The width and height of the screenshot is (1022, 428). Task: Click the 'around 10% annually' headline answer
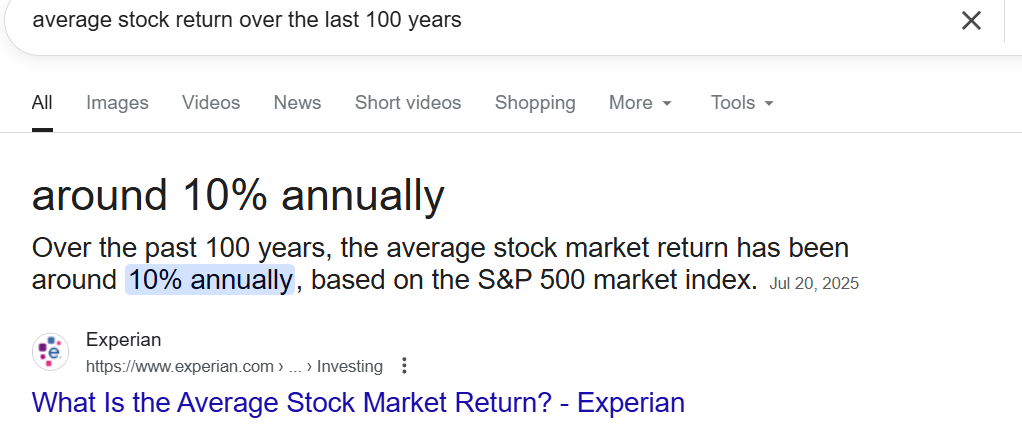point(238,195)
